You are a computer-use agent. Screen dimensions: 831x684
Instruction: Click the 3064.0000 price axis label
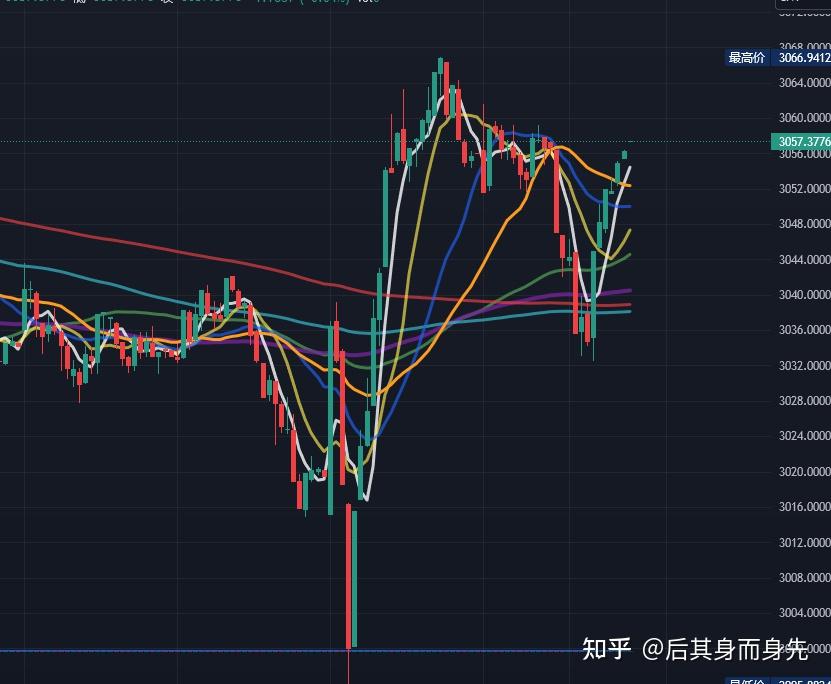(x=804, y=82)
